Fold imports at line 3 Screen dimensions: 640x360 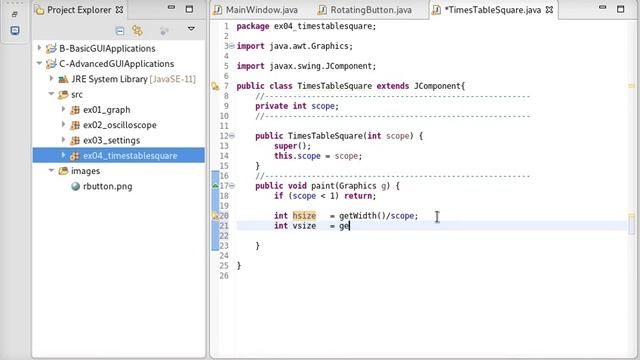232,46
